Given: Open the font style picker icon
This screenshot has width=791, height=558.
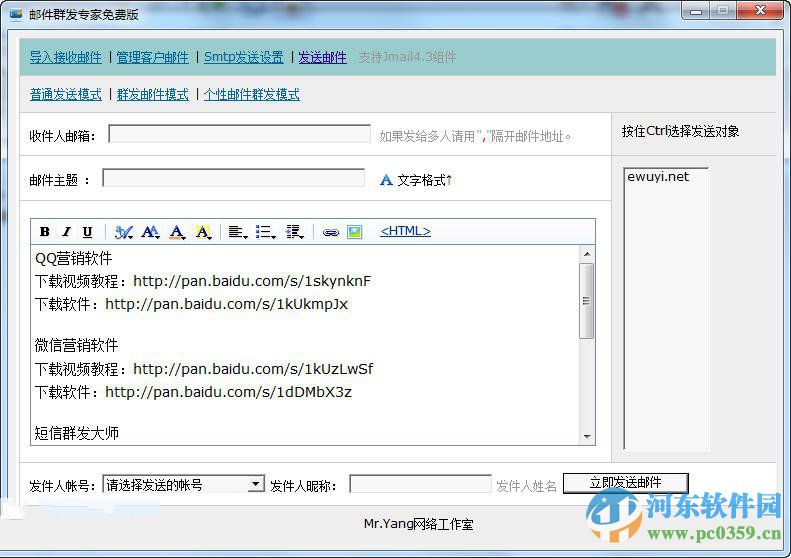Looking at the screenshot, I should point(124,232).
